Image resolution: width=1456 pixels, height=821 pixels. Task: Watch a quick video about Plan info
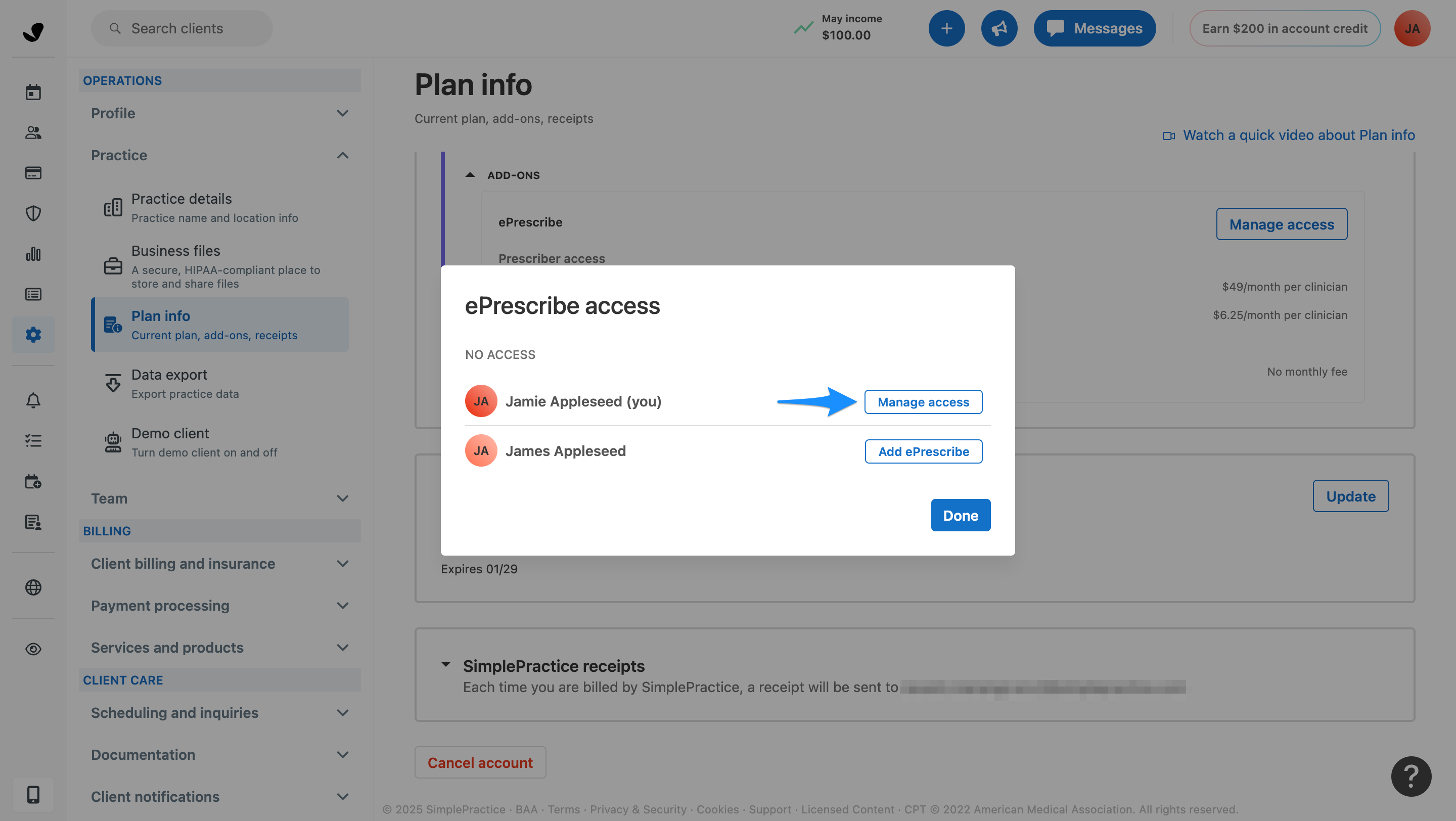click(x=1288, y=135)
